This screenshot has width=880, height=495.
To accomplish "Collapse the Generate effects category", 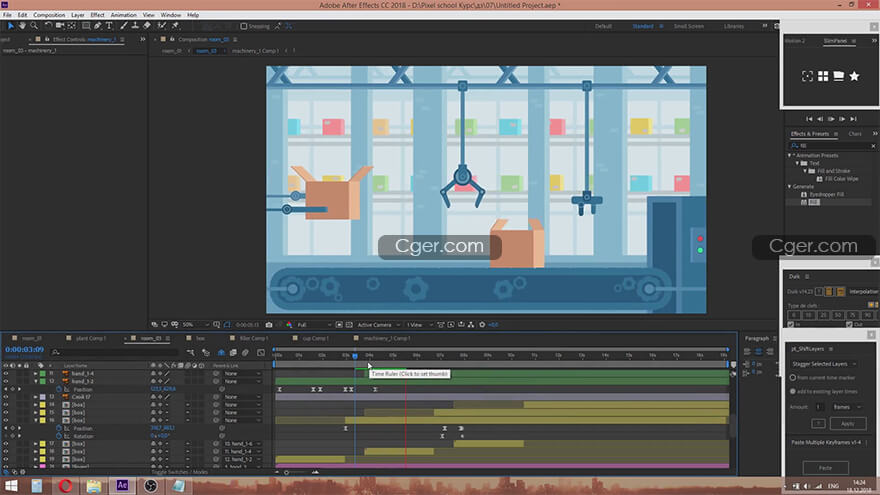I will (x=790, y=186).
